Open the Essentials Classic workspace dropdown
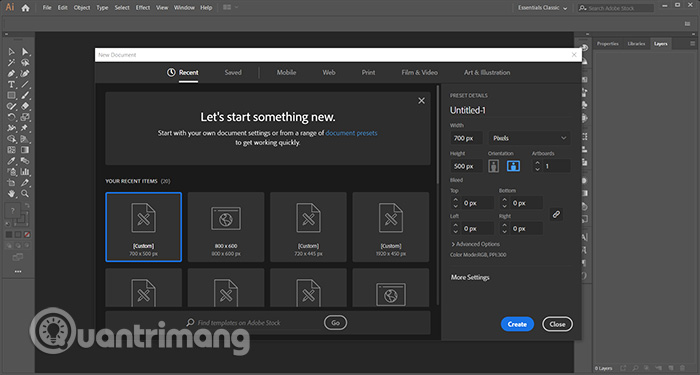 pyautogui.click(x=542, y=8)
